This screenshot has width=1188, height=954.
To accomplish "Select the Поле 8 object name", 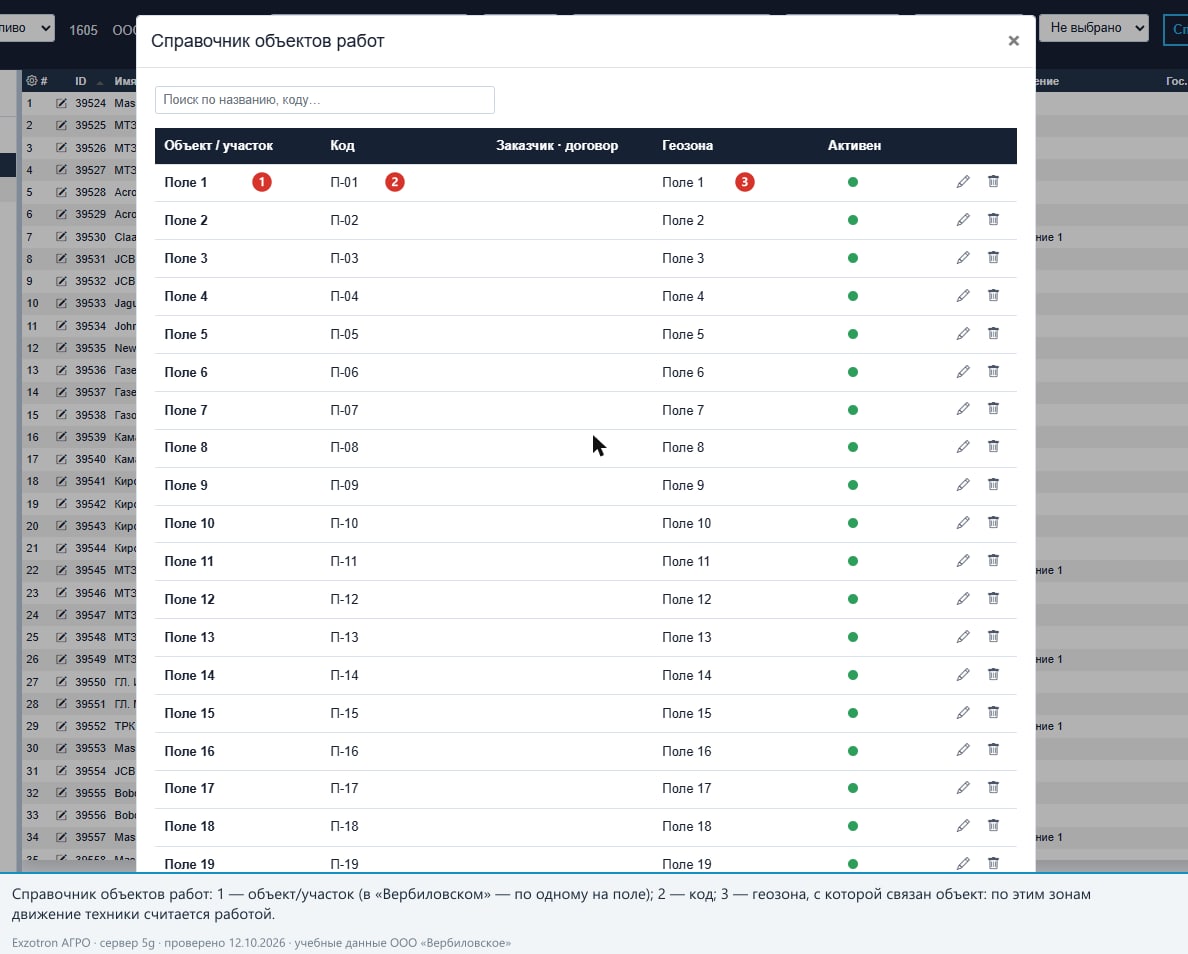I will (x=186, y=447).
